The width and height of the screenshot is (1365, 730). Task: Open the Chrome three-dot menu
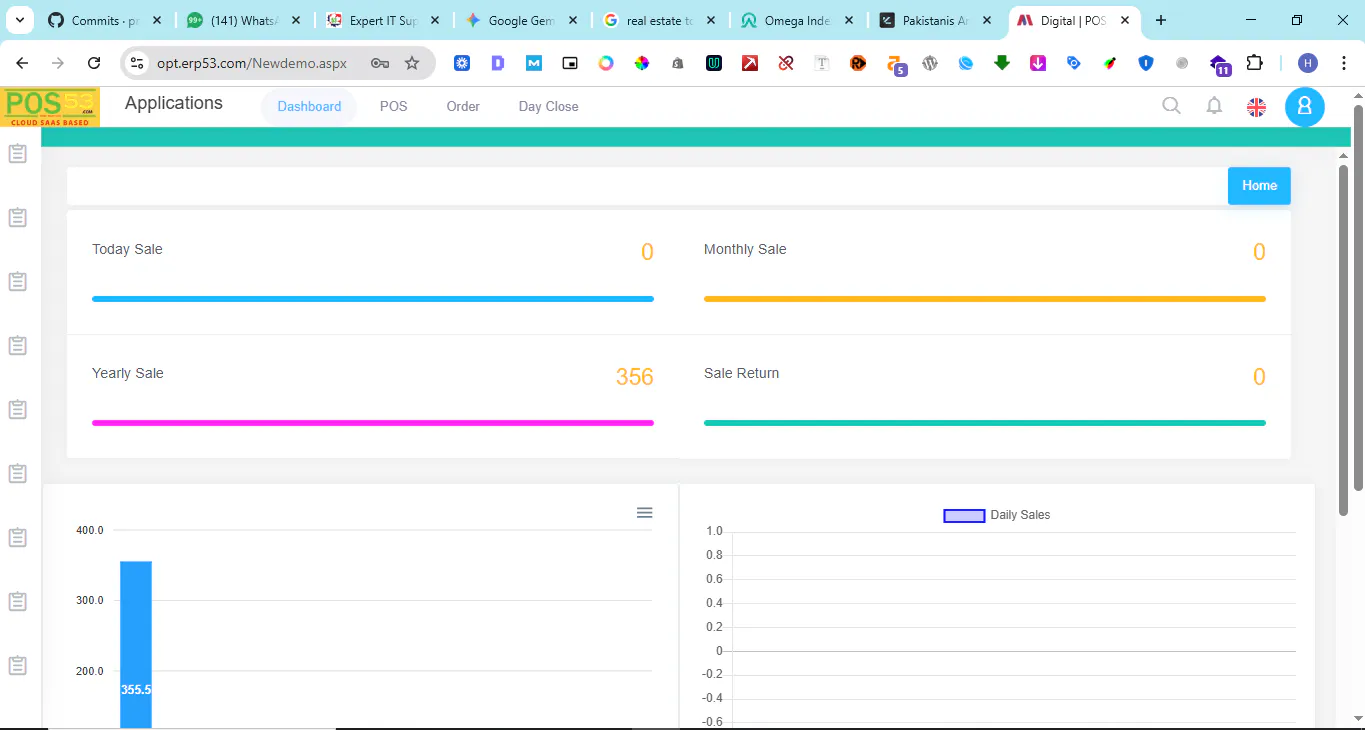click(1343, 63)
